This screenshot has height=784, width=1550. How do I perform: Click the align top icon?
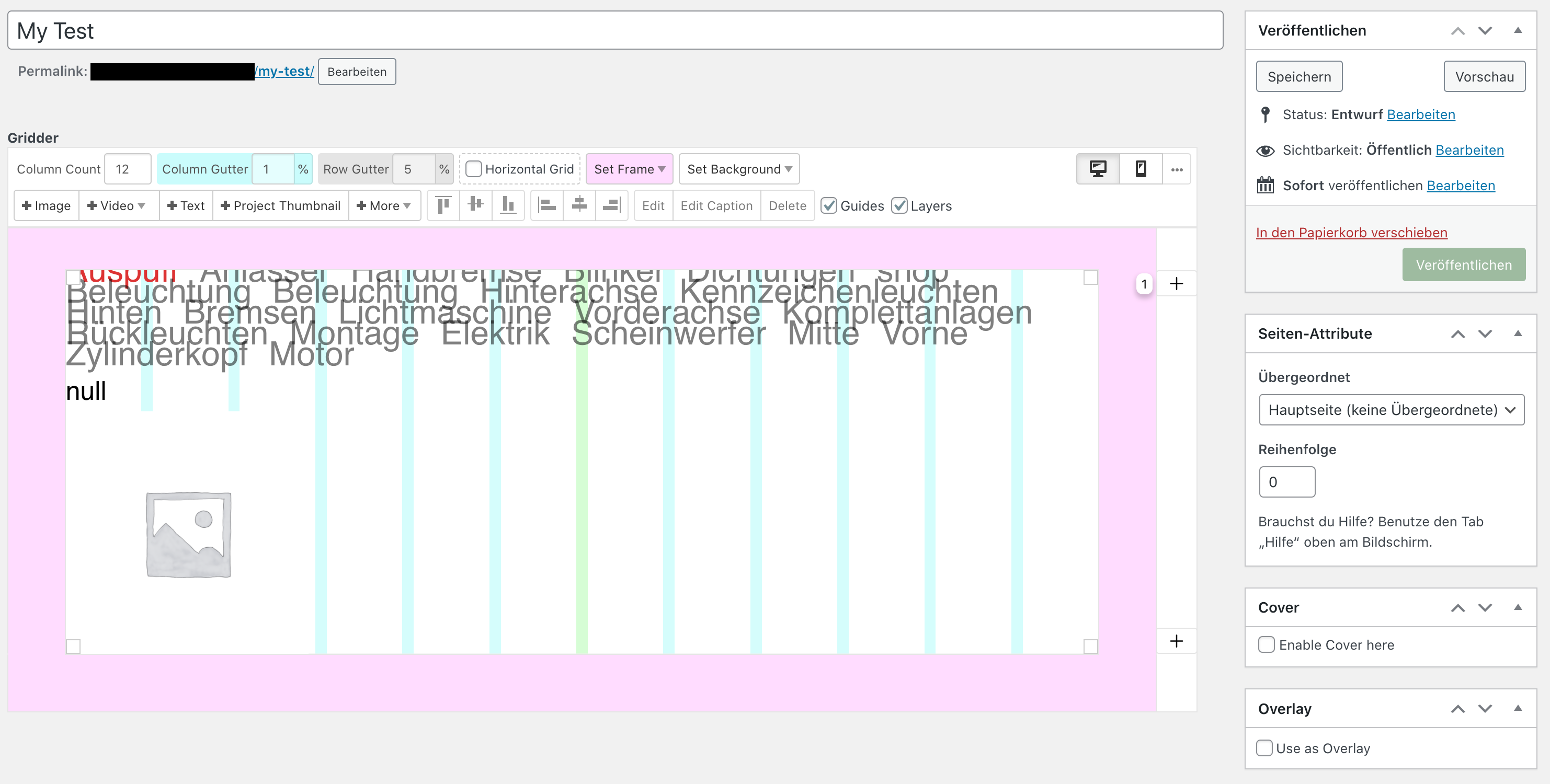(x=443, y=205)
